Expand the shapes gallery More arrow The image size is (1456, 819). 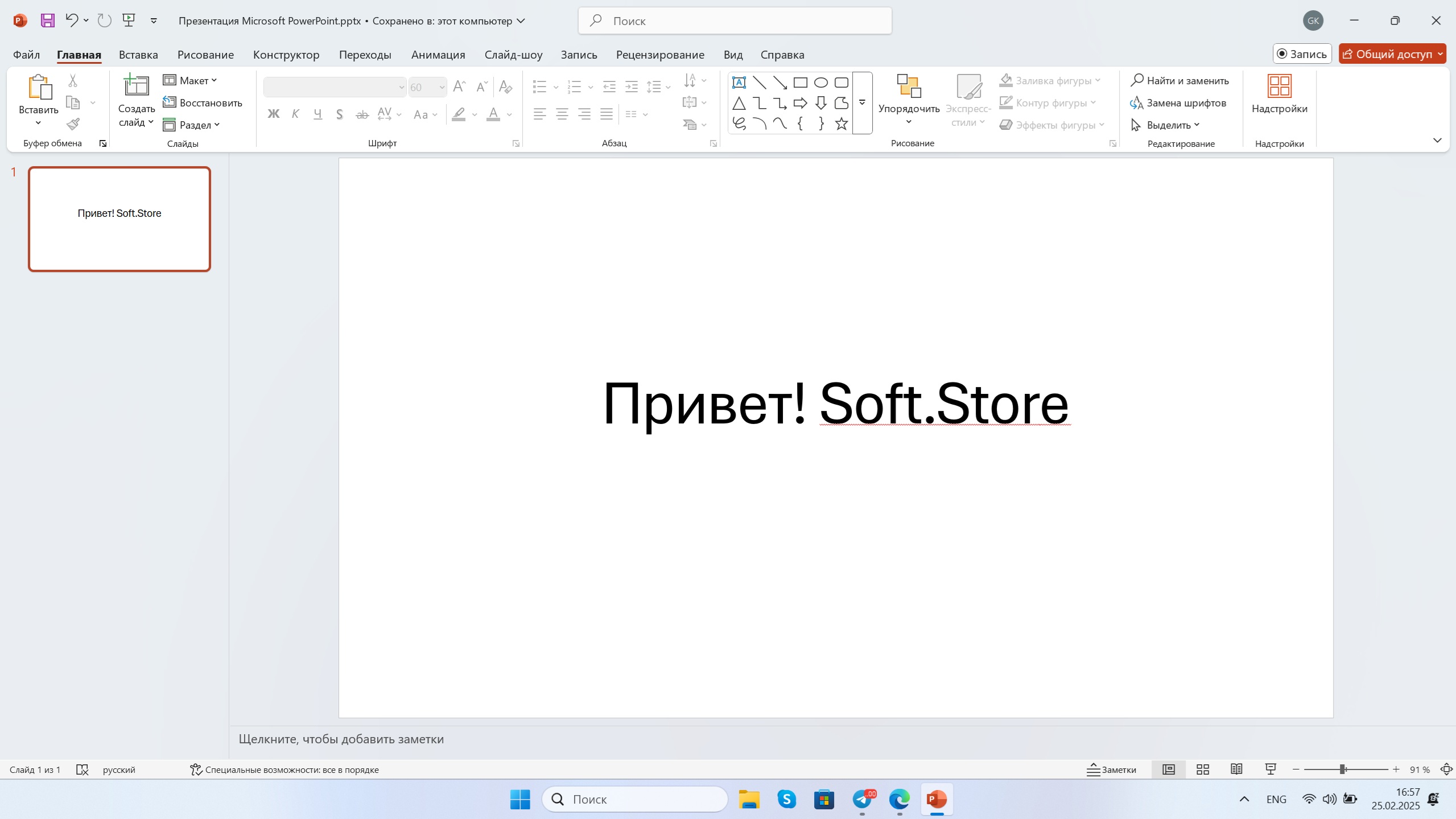click(862, 102)
